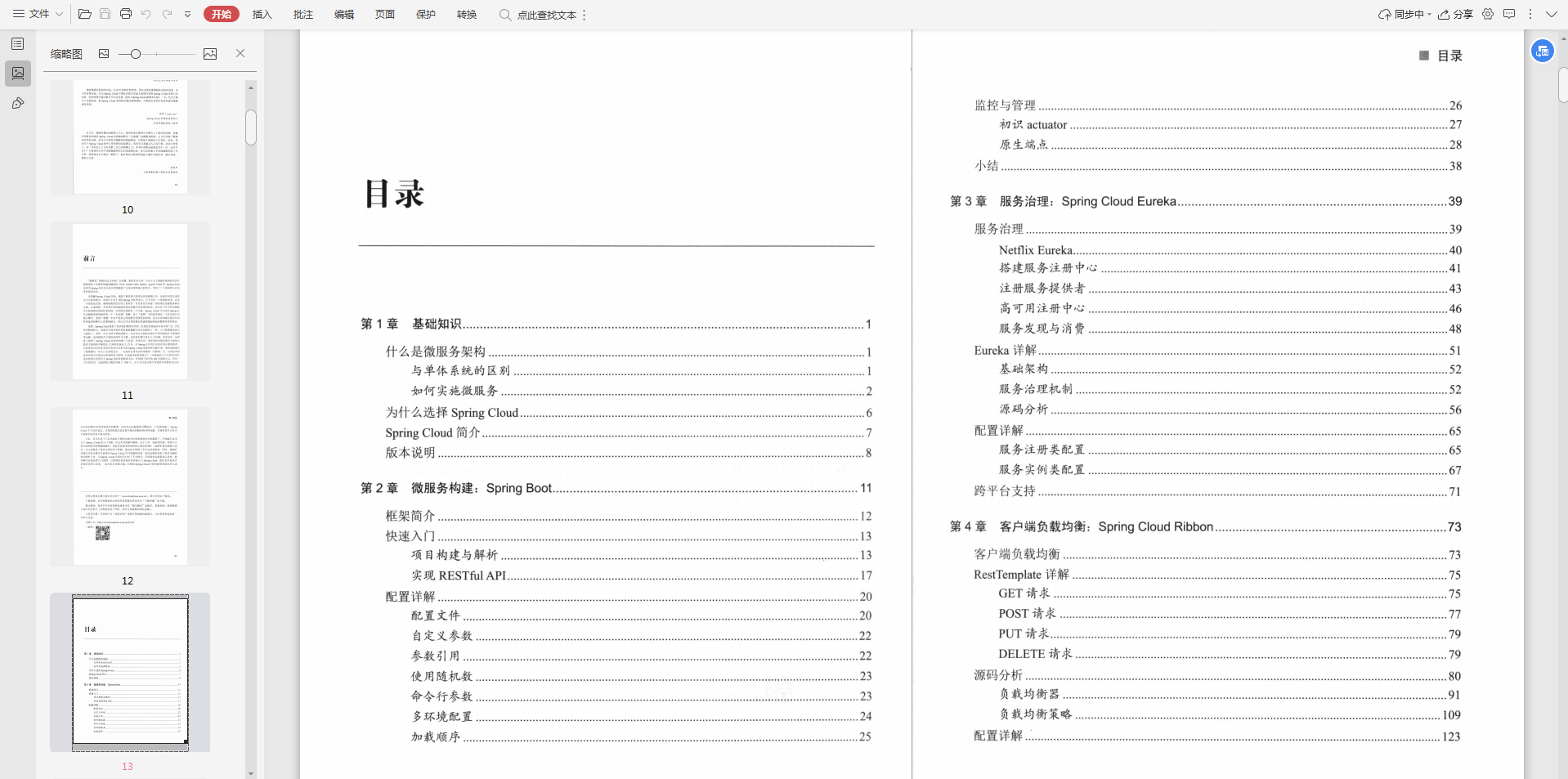
Task: Expand the more options three-dot menu
Action: click(1530, 14)
